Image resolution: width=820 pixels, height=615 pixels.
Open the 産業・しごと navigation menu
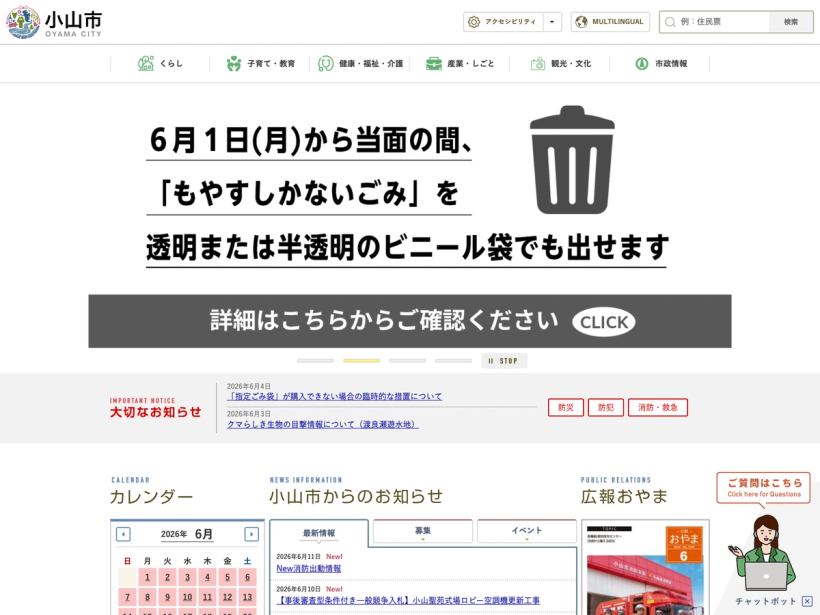pyautogui.click(x=460, y=64)
